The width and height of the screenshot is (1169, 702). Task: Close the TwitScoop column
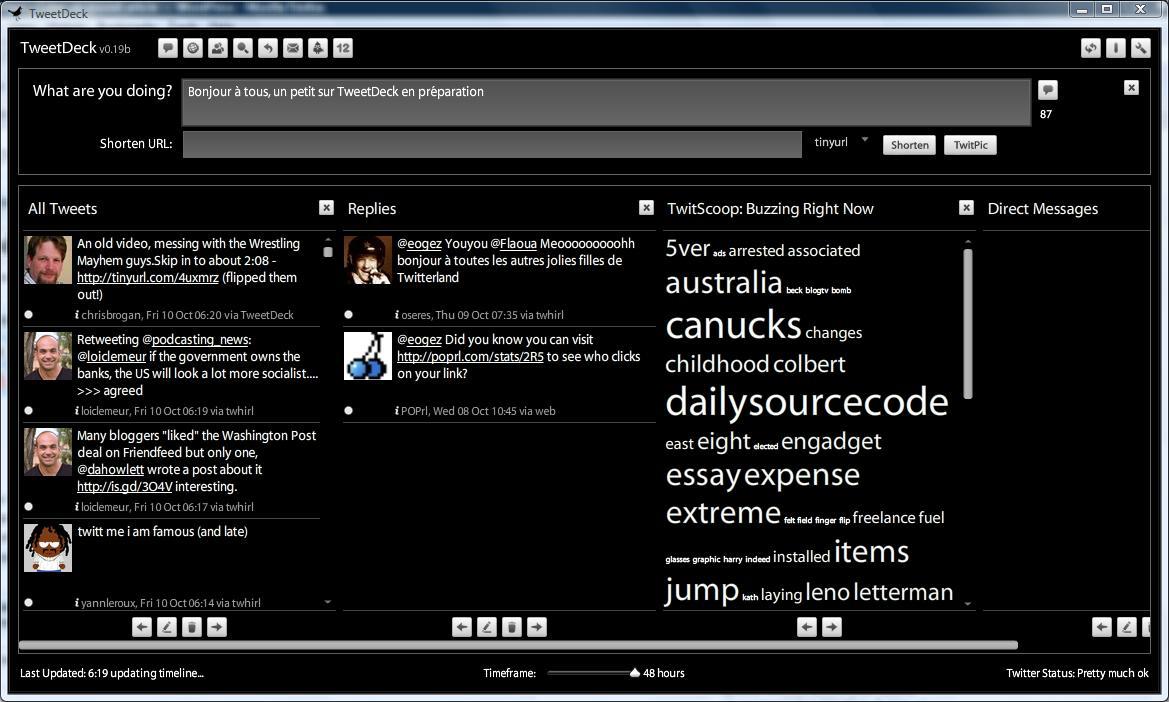pos(966,208)
